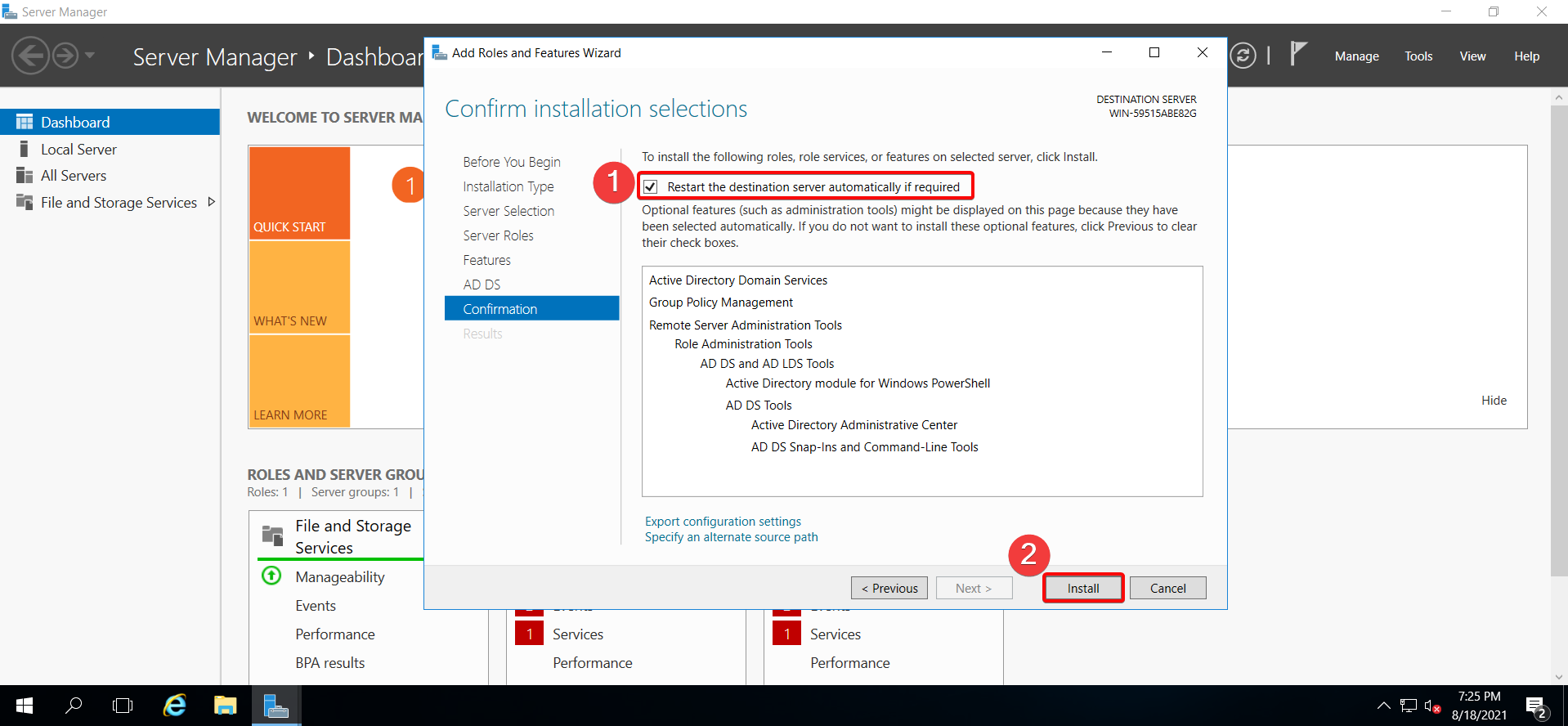Screen dimensions: 1568x726
Task: Maximize the Add Roles and Features Wizard
Action: [1154, 52]
